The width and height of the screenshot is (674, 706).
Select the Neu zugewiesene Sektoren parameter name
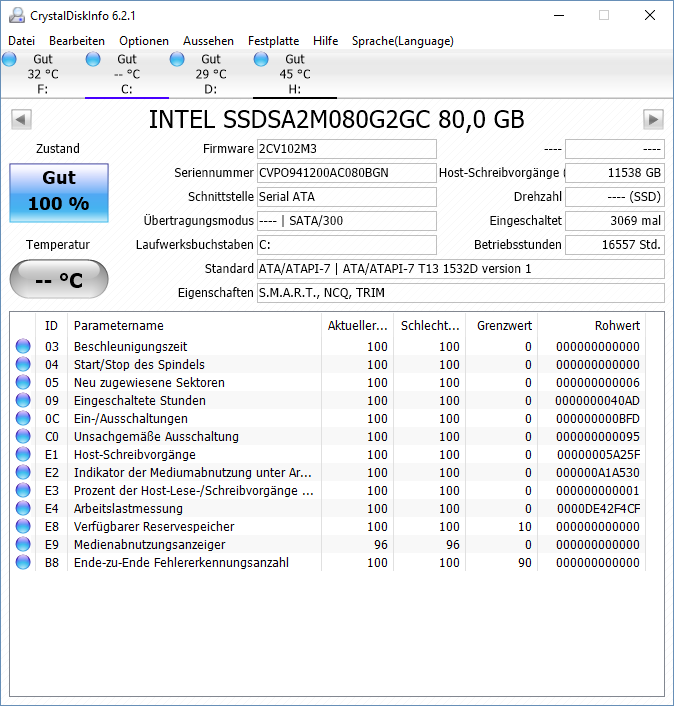click(x=149, y=383)
